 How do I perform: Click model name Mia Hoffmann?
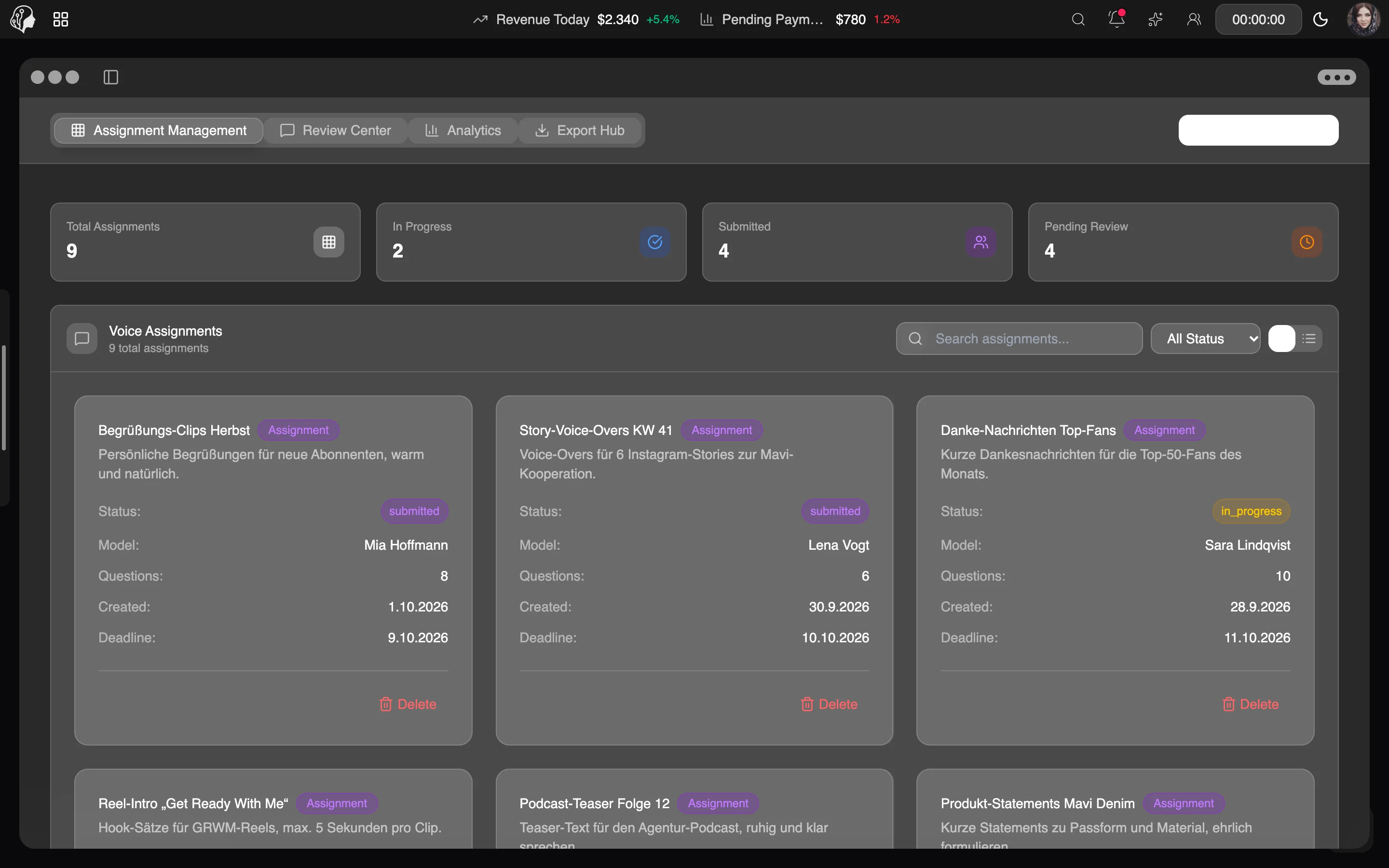(x=406, y=545)
